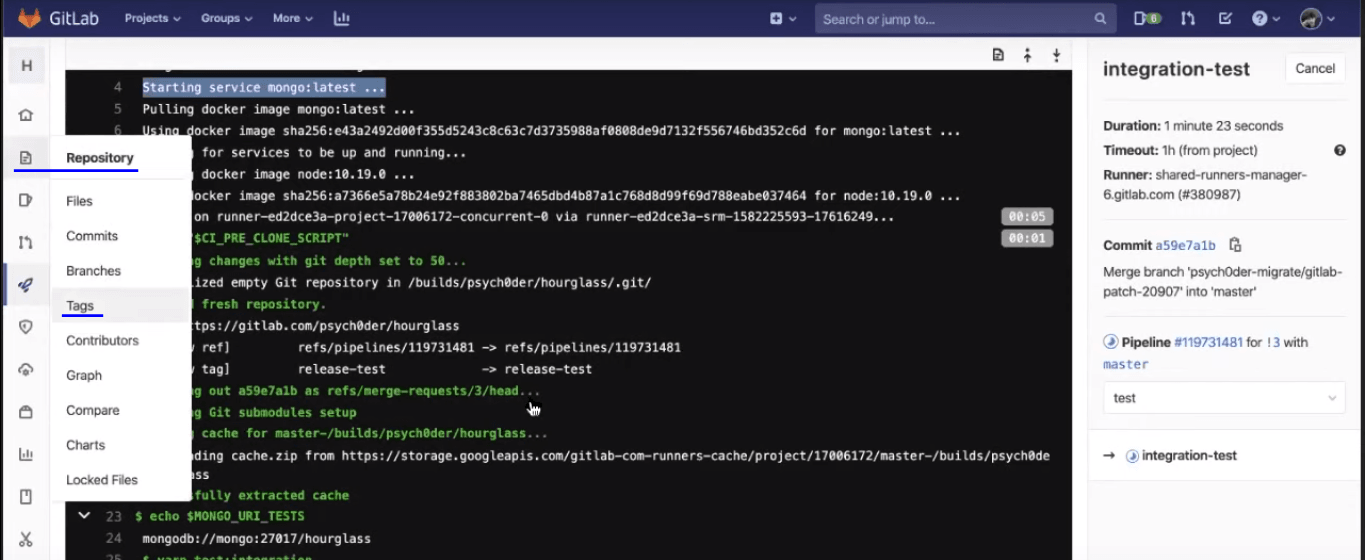Open Merge Requests sidebar icon
The image size is (1365, 560).
tap(26, 242)
